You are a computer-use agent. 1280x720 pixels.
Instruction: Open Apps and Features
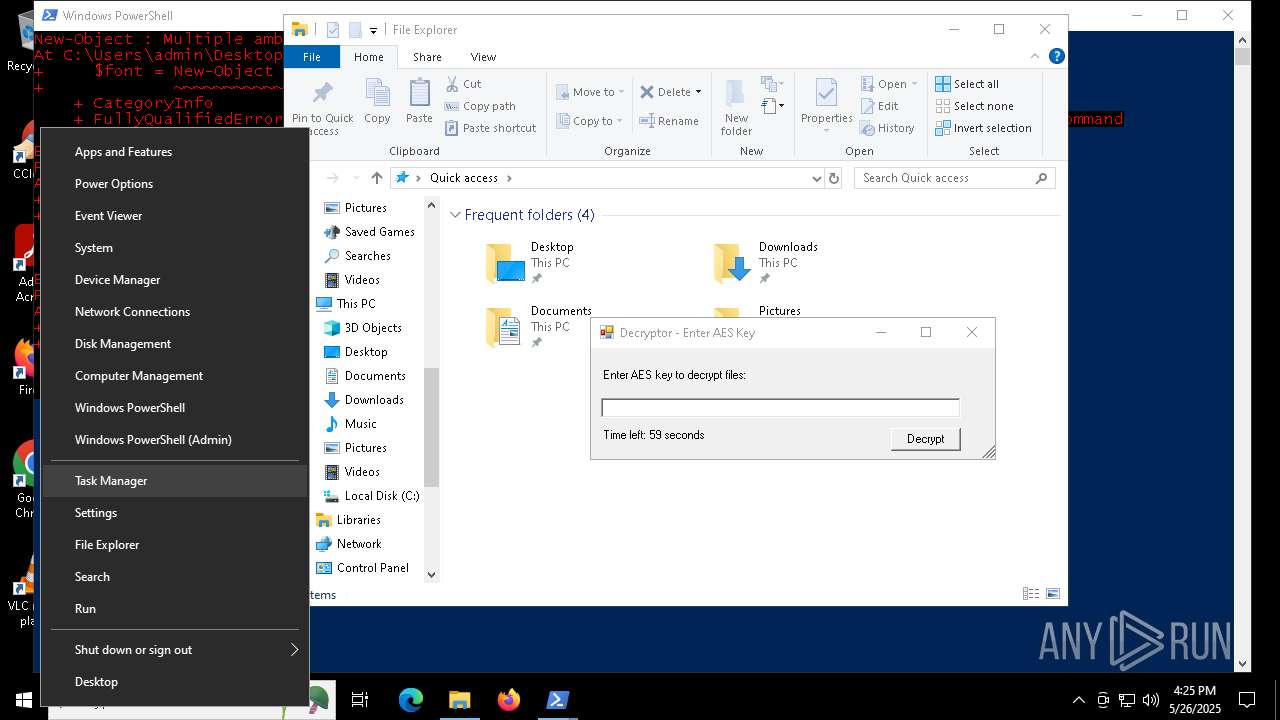click(175, 152)
